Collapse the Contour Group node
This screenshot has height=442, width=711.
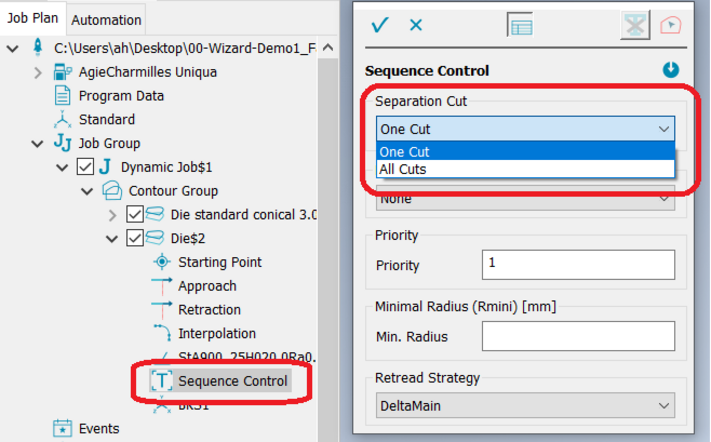pyautogui.click(x=88, y=191)
